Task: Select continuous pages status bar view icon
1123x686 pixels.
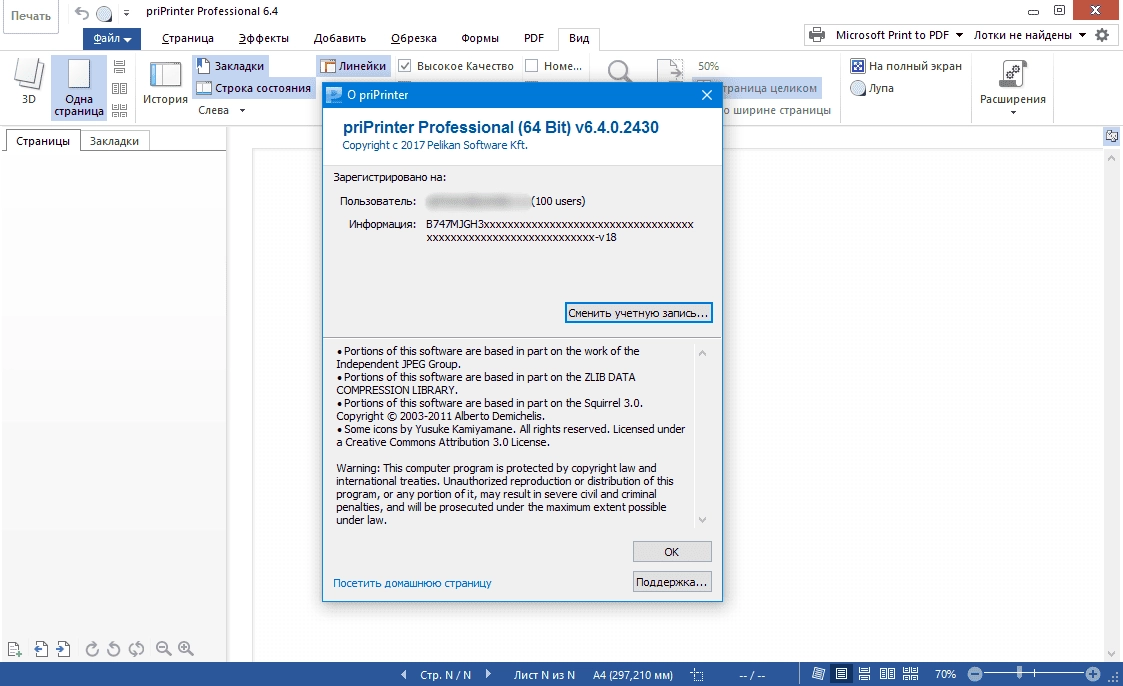Action: click(864, 674)
